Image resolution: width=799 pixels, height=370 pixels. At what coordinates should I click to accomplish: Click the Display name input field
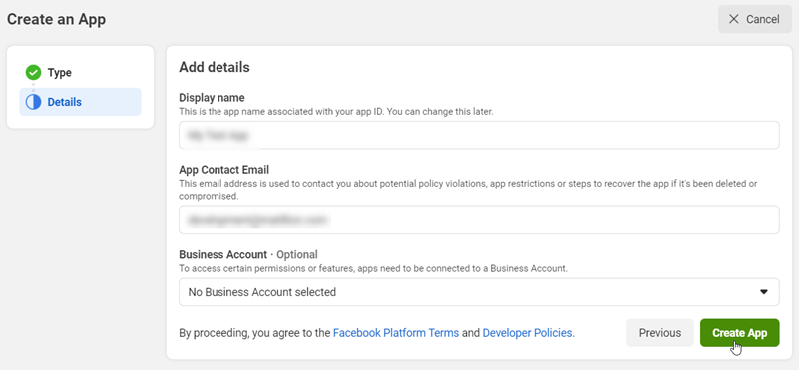(x=479, y=135)
